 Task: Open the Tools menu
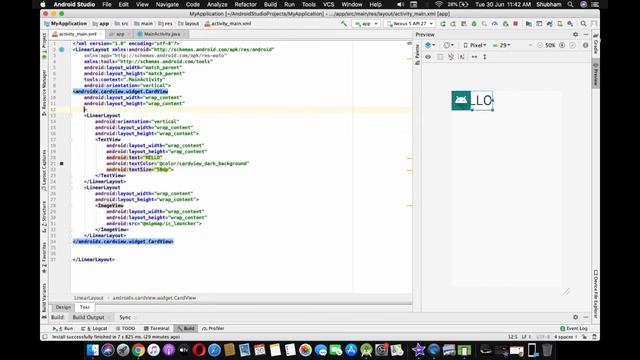[x=309, y=4]
